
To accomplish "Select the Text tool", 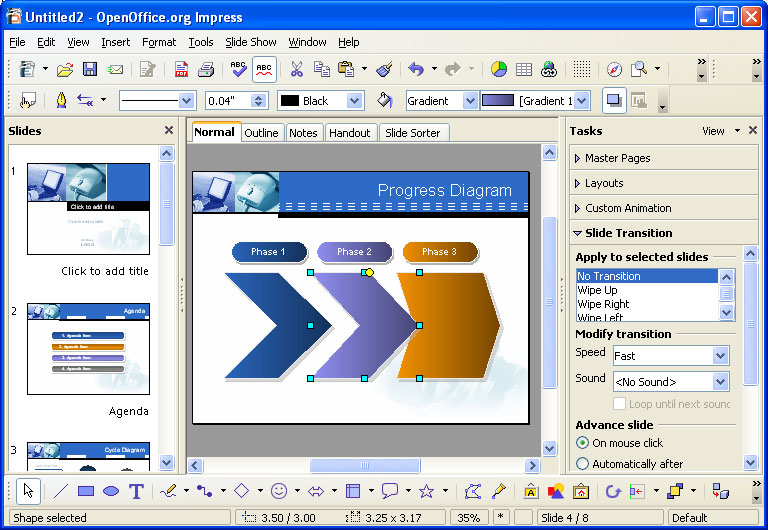I will (x=137, y=491).
